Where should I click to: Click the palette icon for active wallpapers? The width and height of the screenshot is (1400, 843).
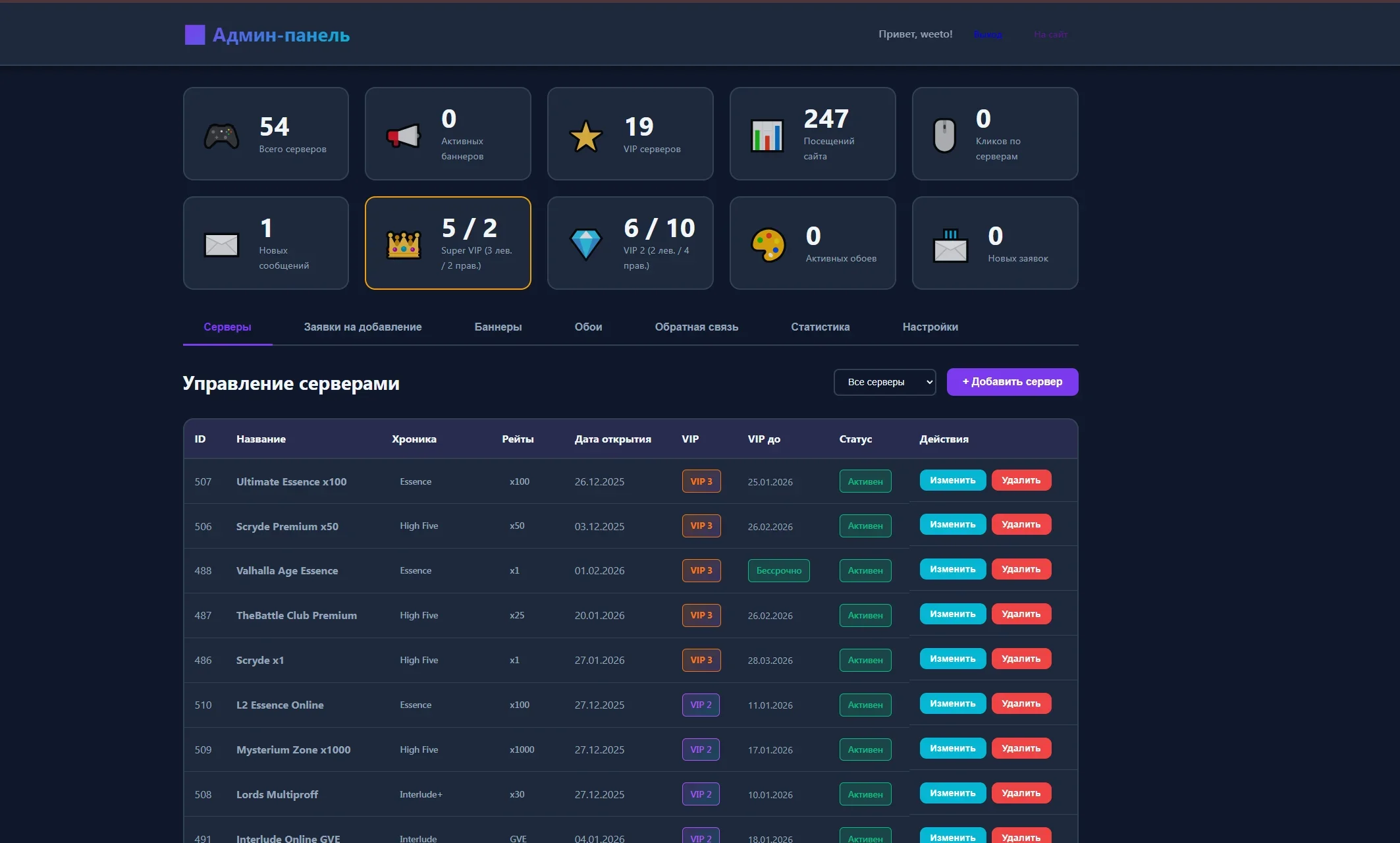(x=768, y=245)
